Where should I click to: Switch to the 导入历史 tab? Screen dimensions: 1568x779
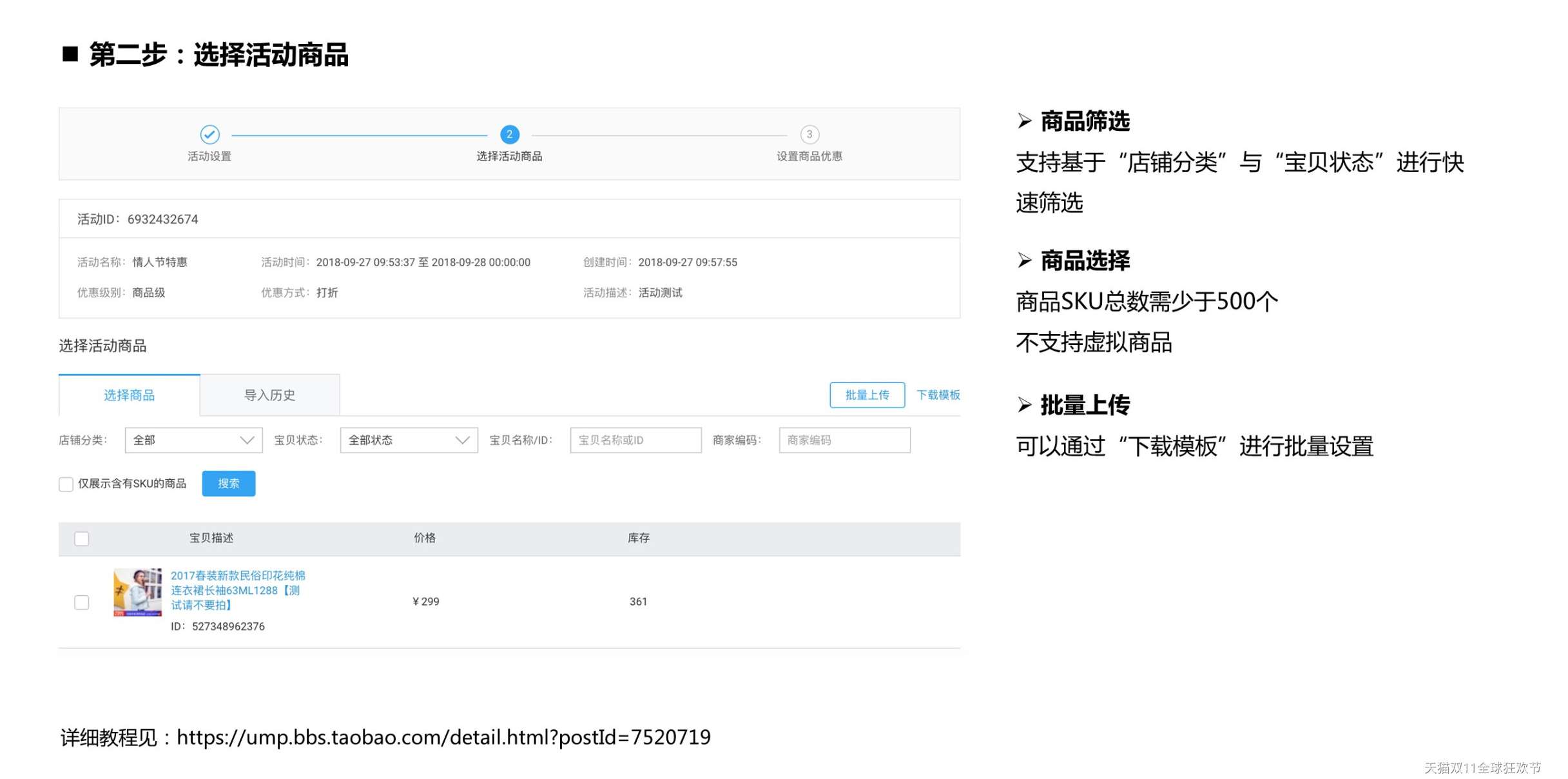pyautogui.click(x=269, y=395)
